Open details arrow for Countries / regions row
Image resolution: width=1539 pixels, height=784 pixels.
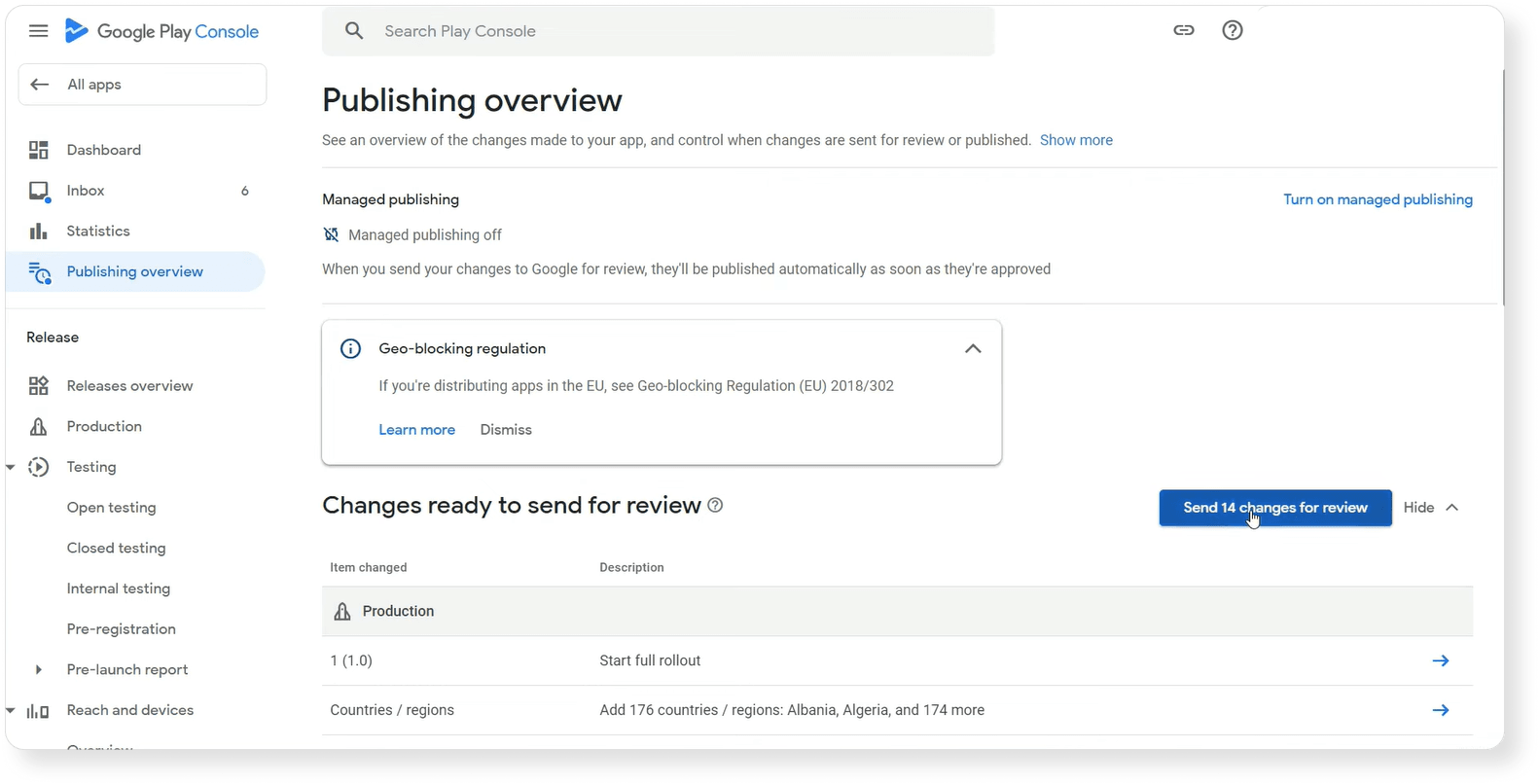(x=1441, y=710)
